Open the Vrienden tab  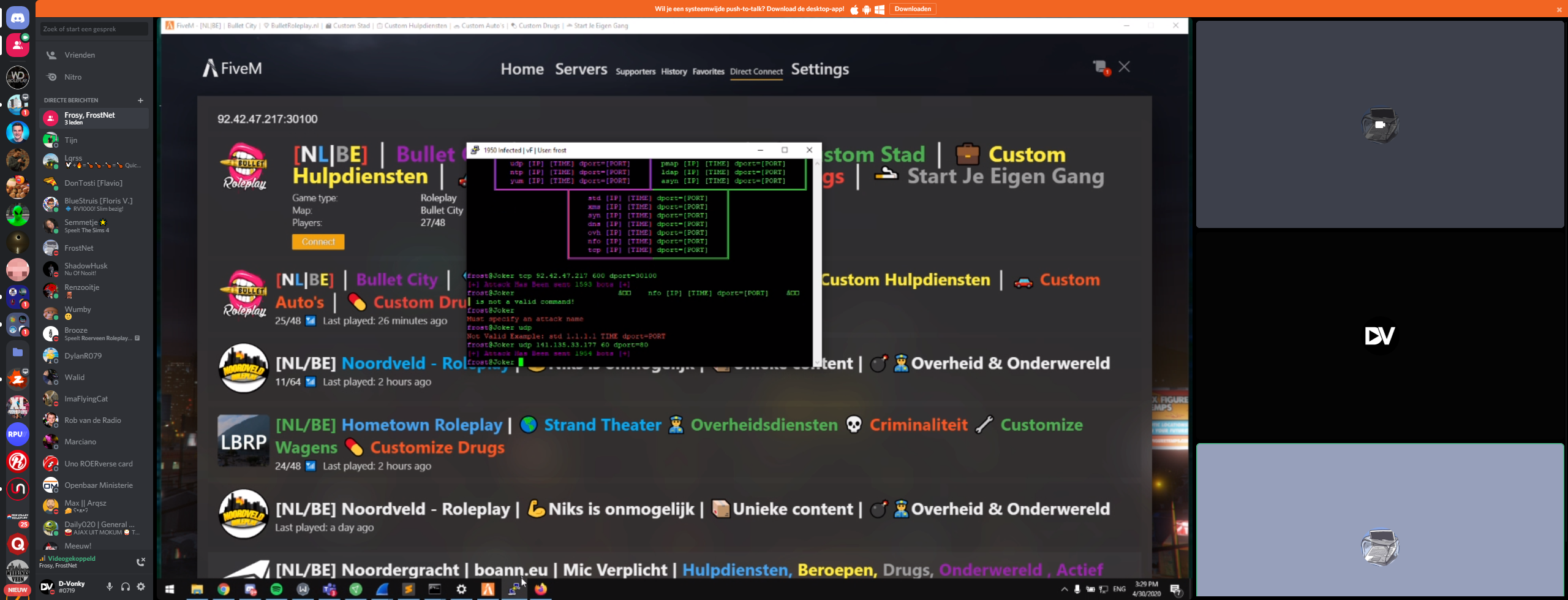pyautogui.click(x=80, y=55)
